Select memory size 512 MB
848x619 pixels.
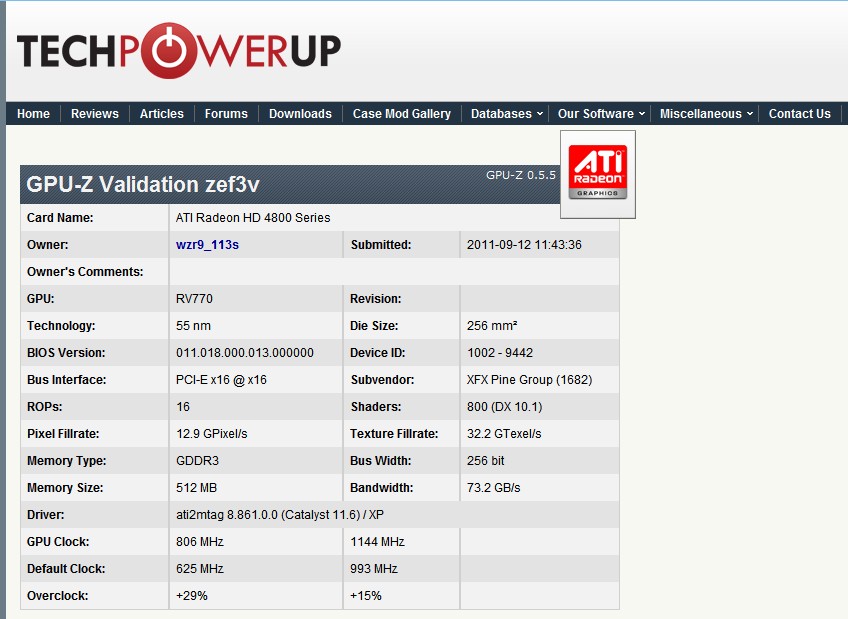[x=196, y=488]
